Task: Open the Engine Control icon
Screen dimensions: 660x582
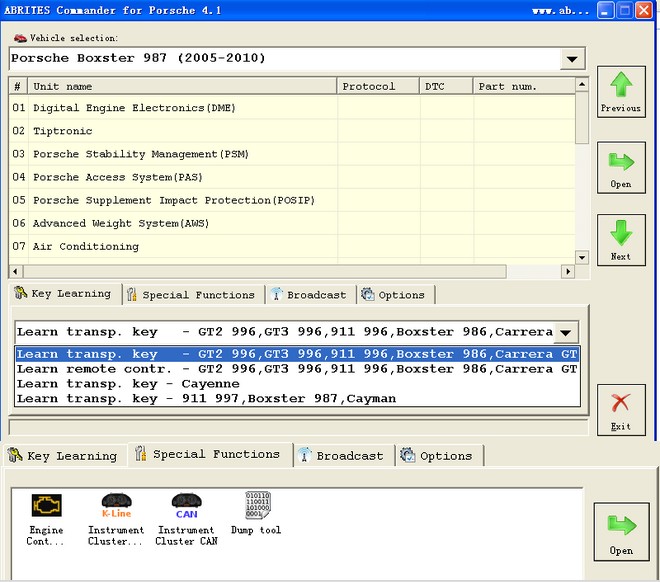Action: 45,507
